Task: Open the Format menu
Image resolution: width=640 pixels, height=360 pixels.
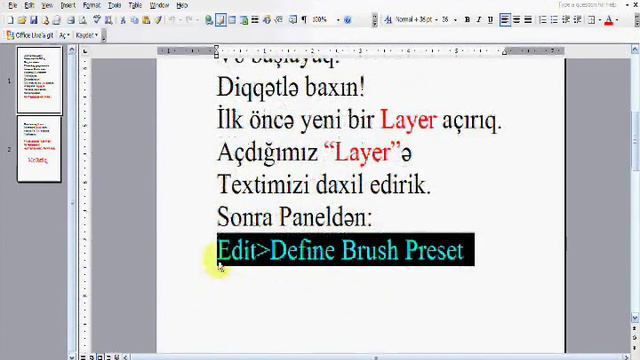Action: click(91, 5)
